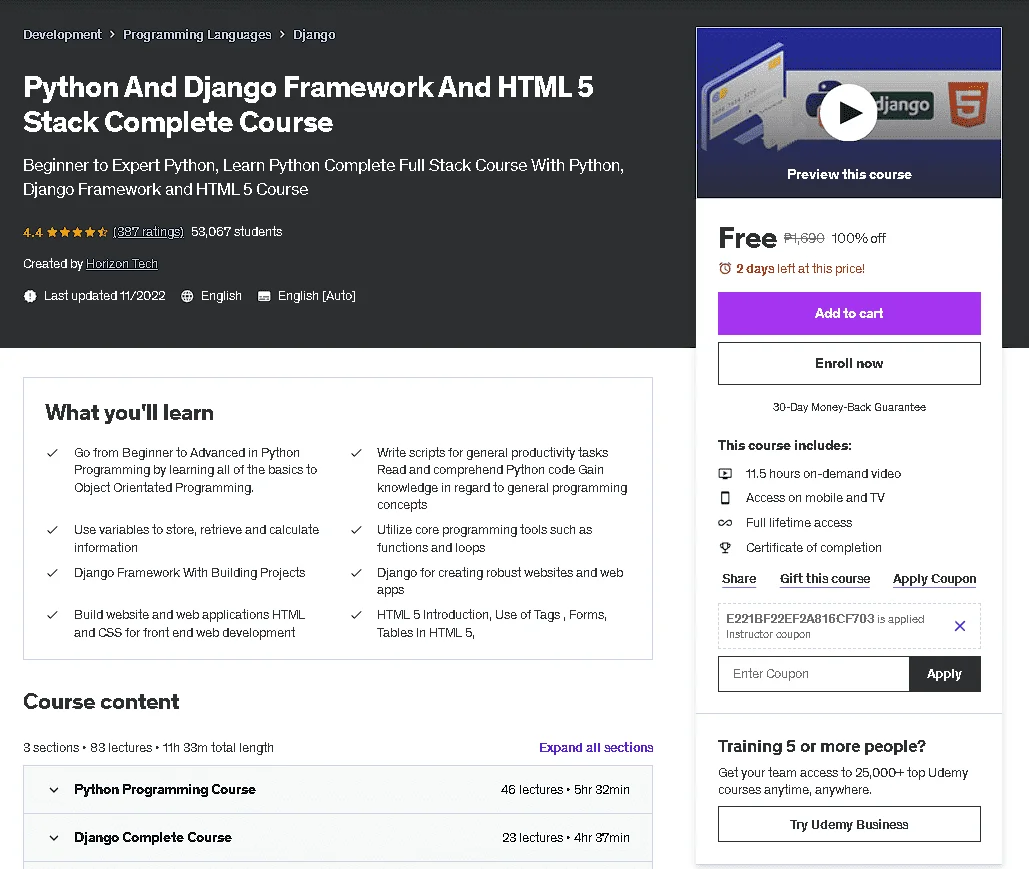
Task: Click checkmark beside Go from Beginner to Advanced
Action: pos(52,453)
